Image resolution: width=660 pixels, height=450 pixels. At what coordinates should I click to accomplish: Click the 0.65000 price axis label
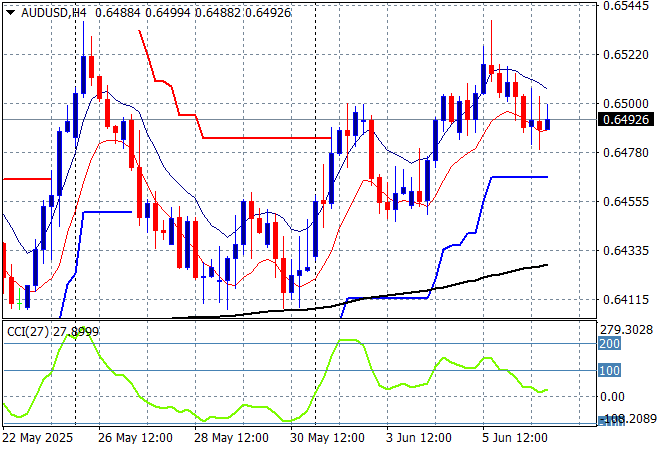628,103
